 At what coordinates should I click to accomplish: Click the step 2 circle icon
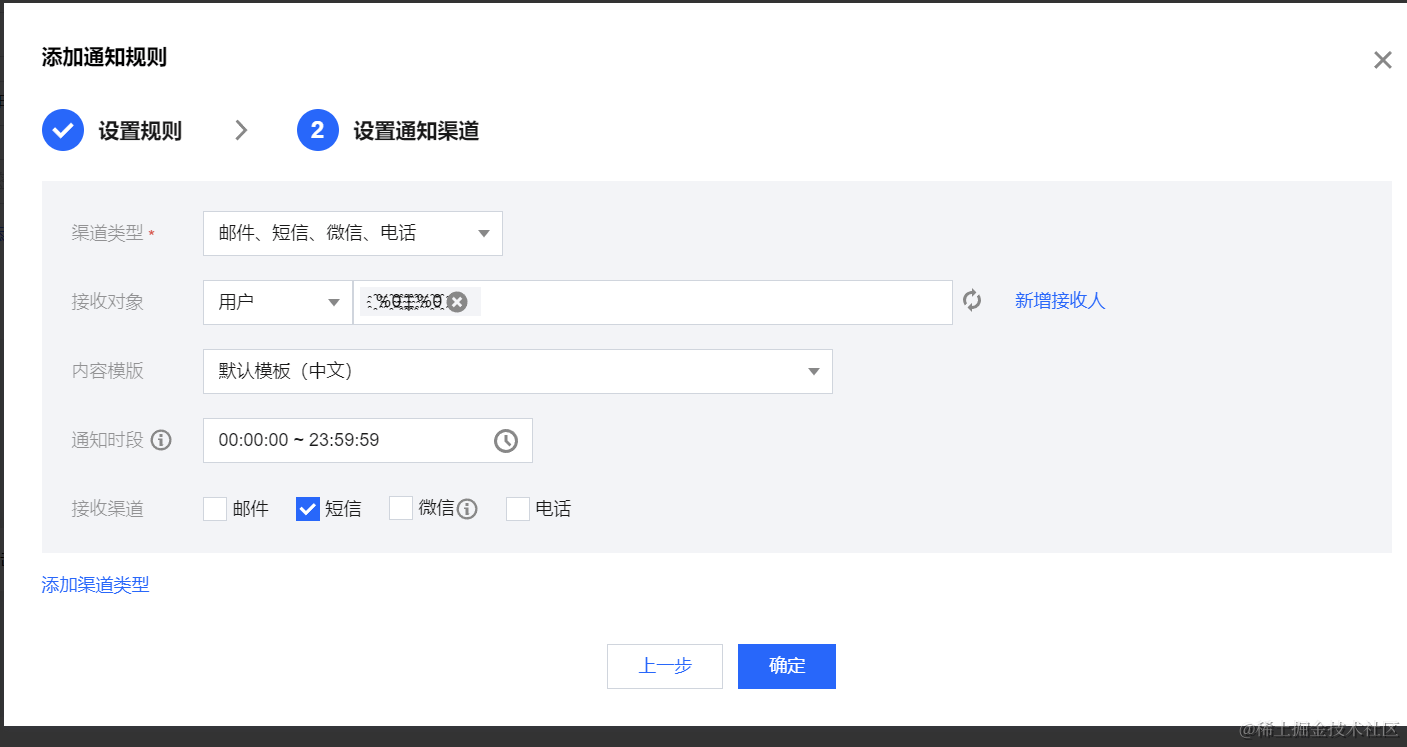[317, 130]
